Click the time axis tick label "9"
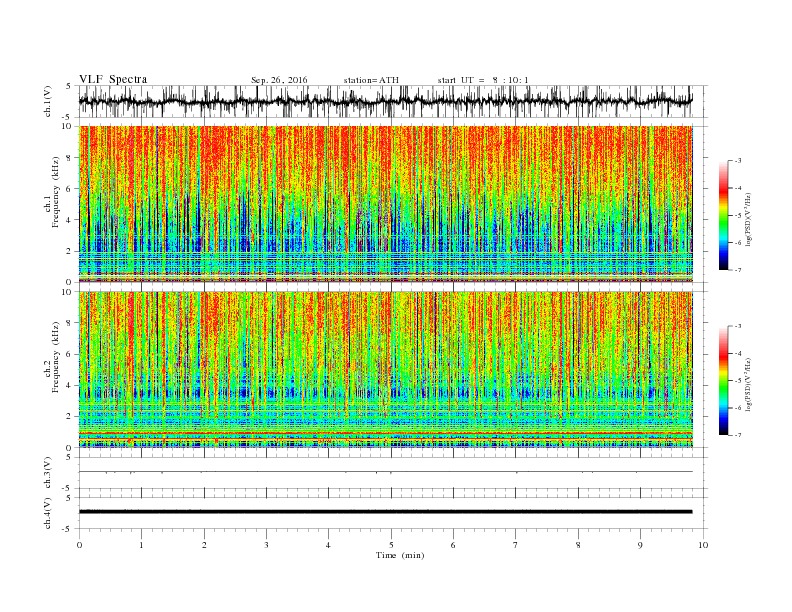 (x=640, y=545)
